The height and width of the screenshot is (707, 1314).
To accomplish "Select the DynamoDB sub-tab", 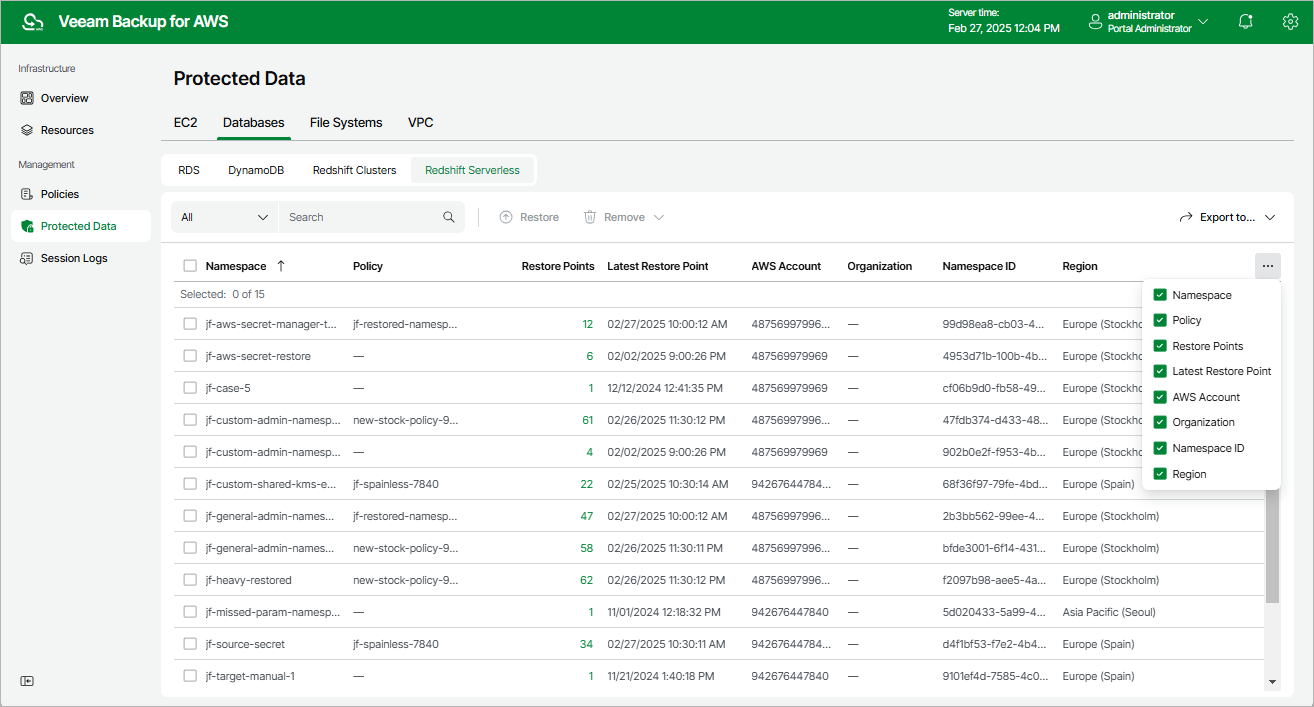I will click(256, 170).
